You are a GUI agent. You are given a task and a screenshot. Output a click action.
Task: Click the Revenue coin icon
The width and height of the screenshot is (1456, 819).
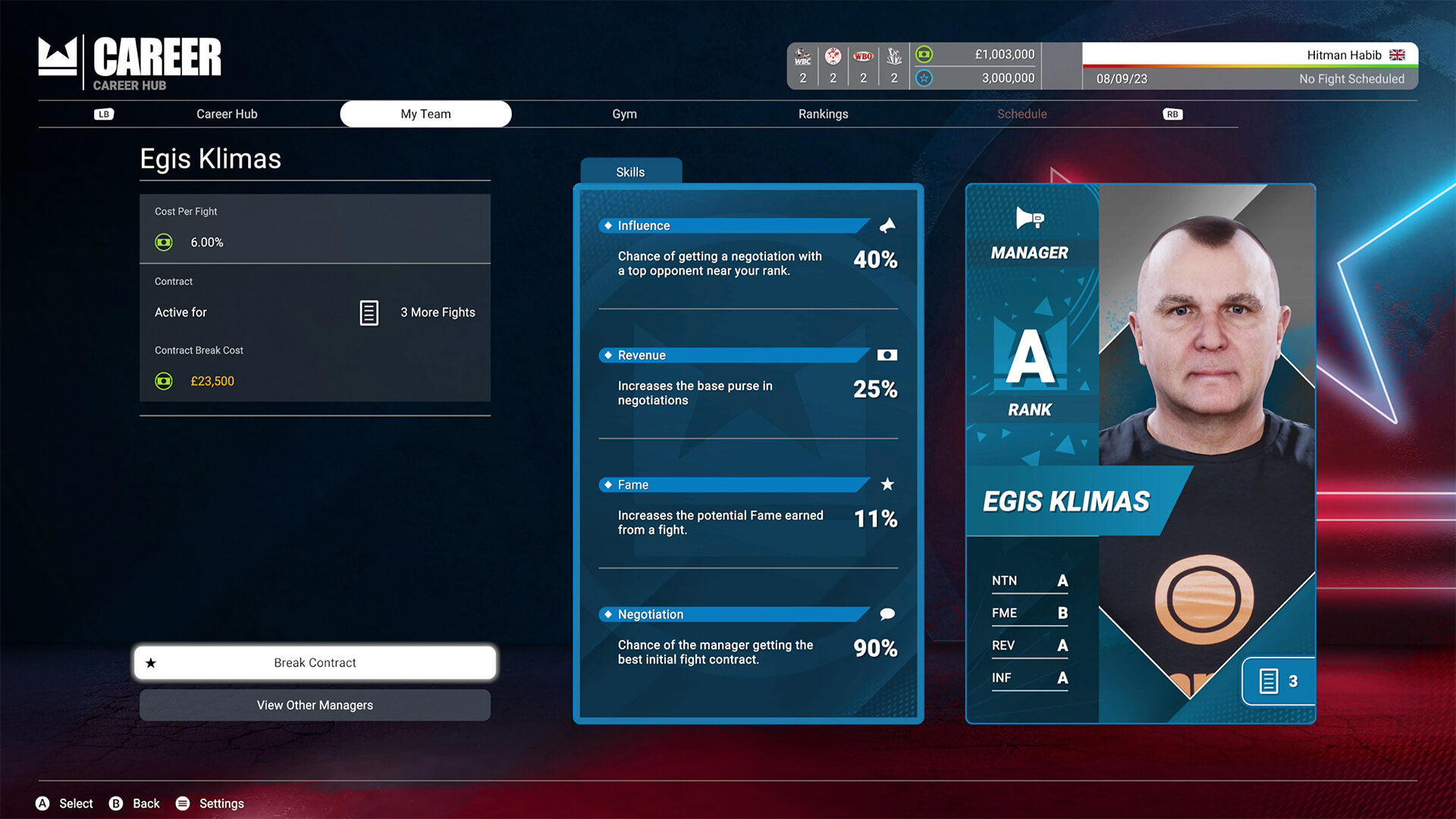[885, 355]
